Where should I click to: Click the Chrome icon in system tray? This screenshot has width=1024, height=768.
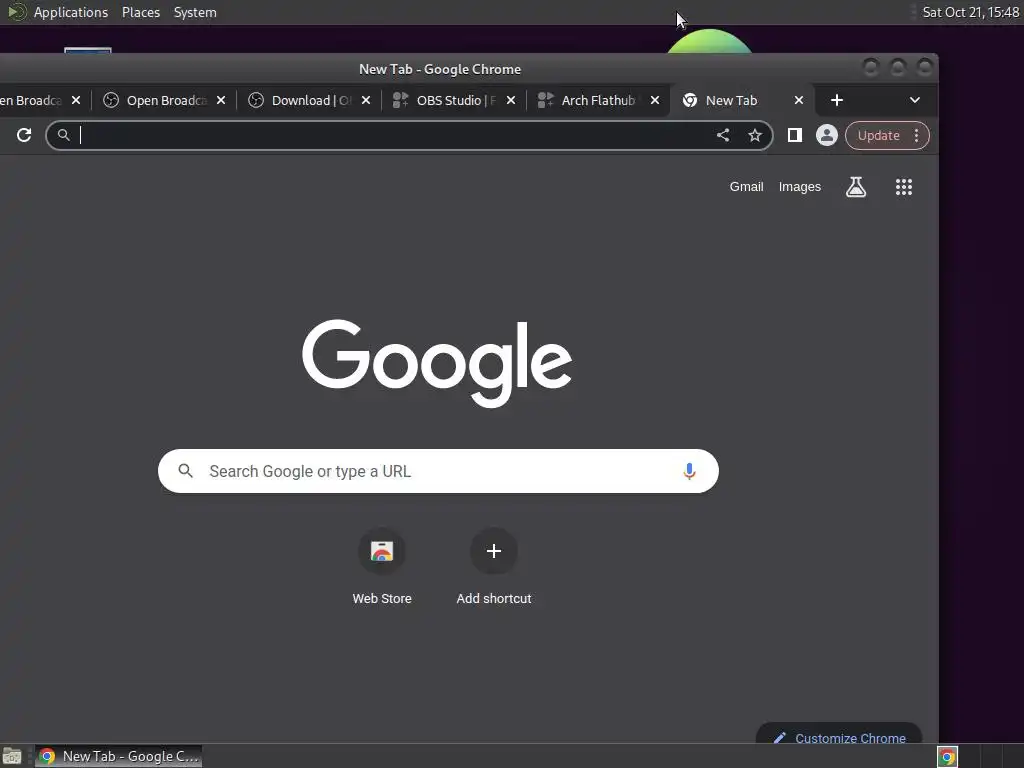click(947, 757)
